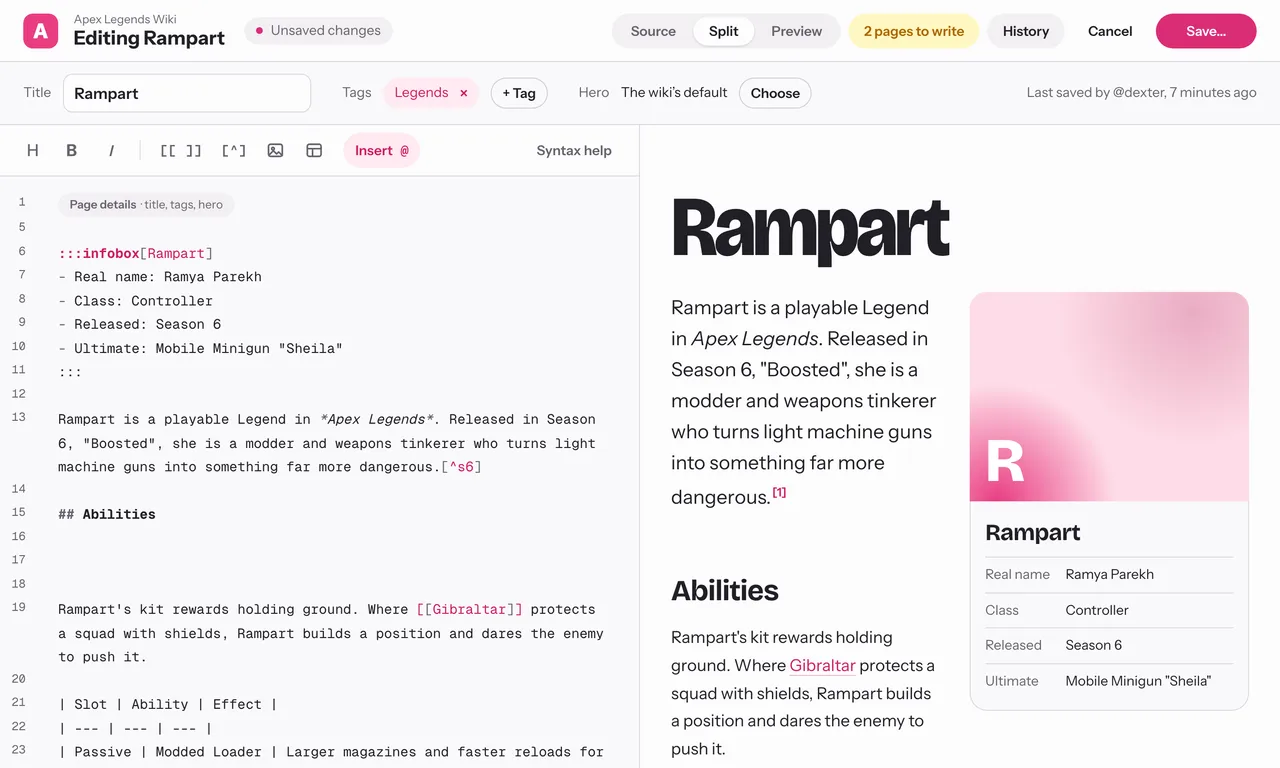This screenshot has width=1280, height=768.
Task: Toggle bold formatting
Action: point(72,150)
